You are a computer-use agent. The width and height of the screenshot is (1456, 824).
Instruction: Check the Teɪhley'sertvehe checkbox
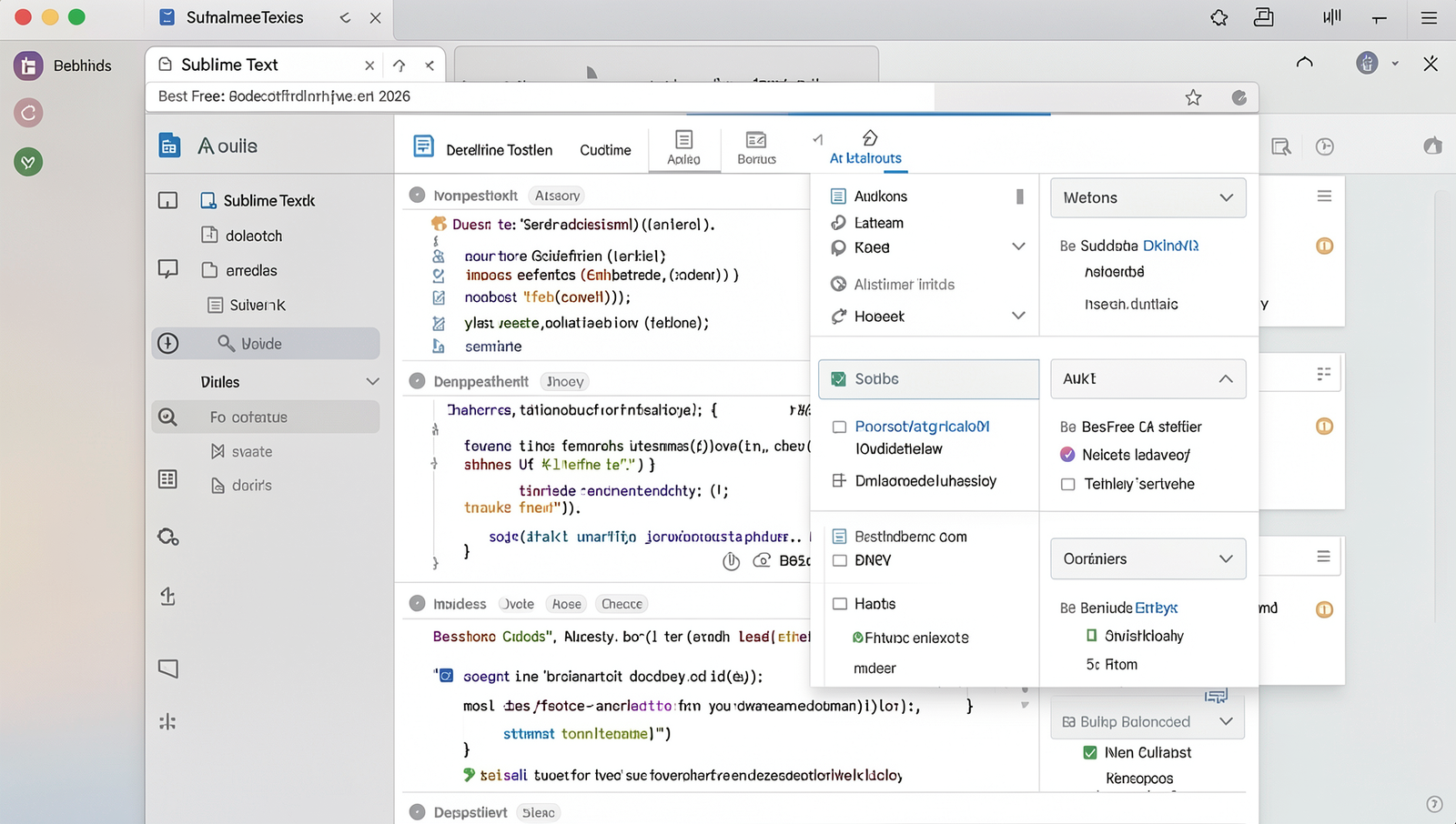[1068, 485]
